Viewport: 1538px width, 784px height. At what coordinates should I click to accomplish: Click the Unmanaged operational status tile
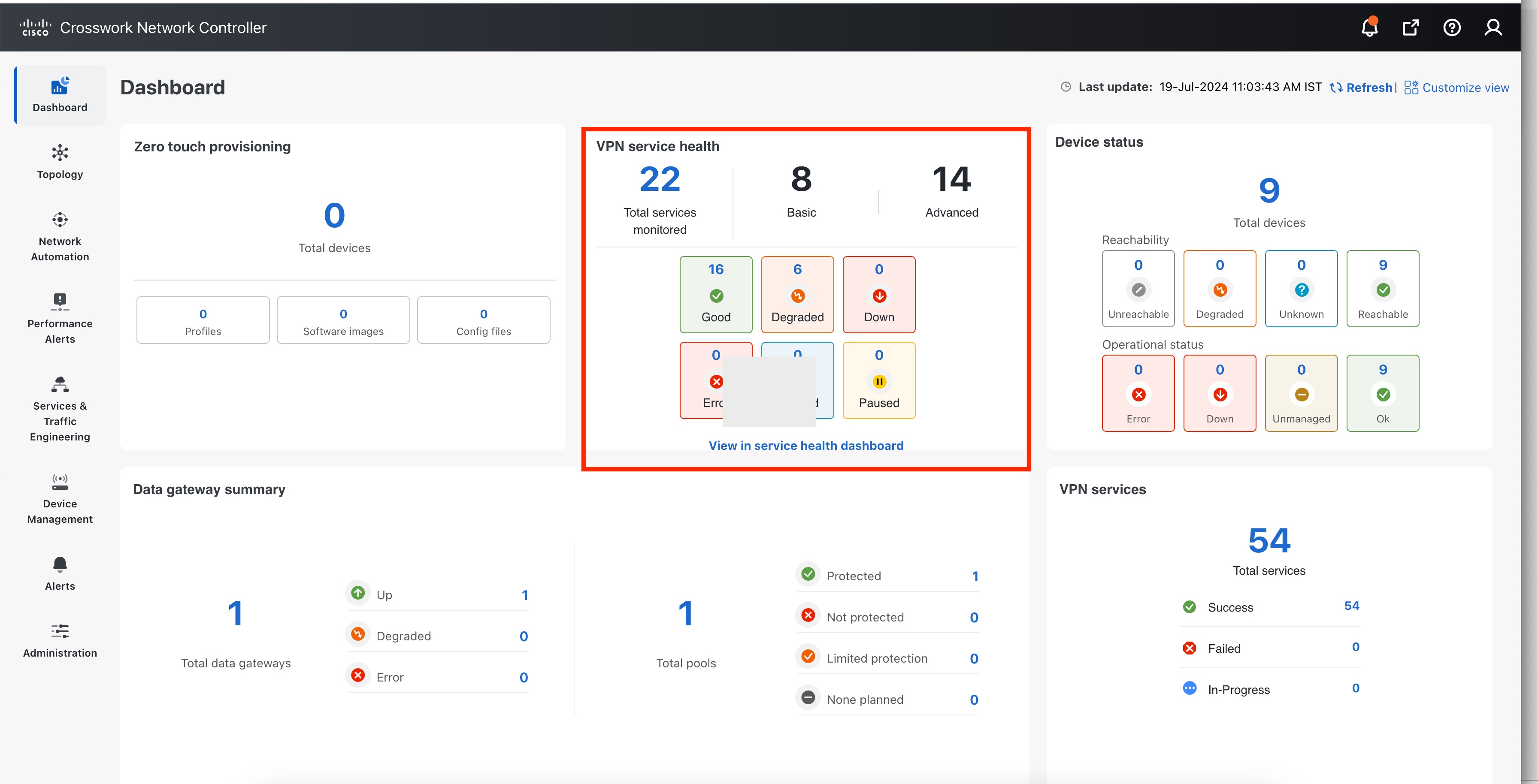tap(1301, 394)
